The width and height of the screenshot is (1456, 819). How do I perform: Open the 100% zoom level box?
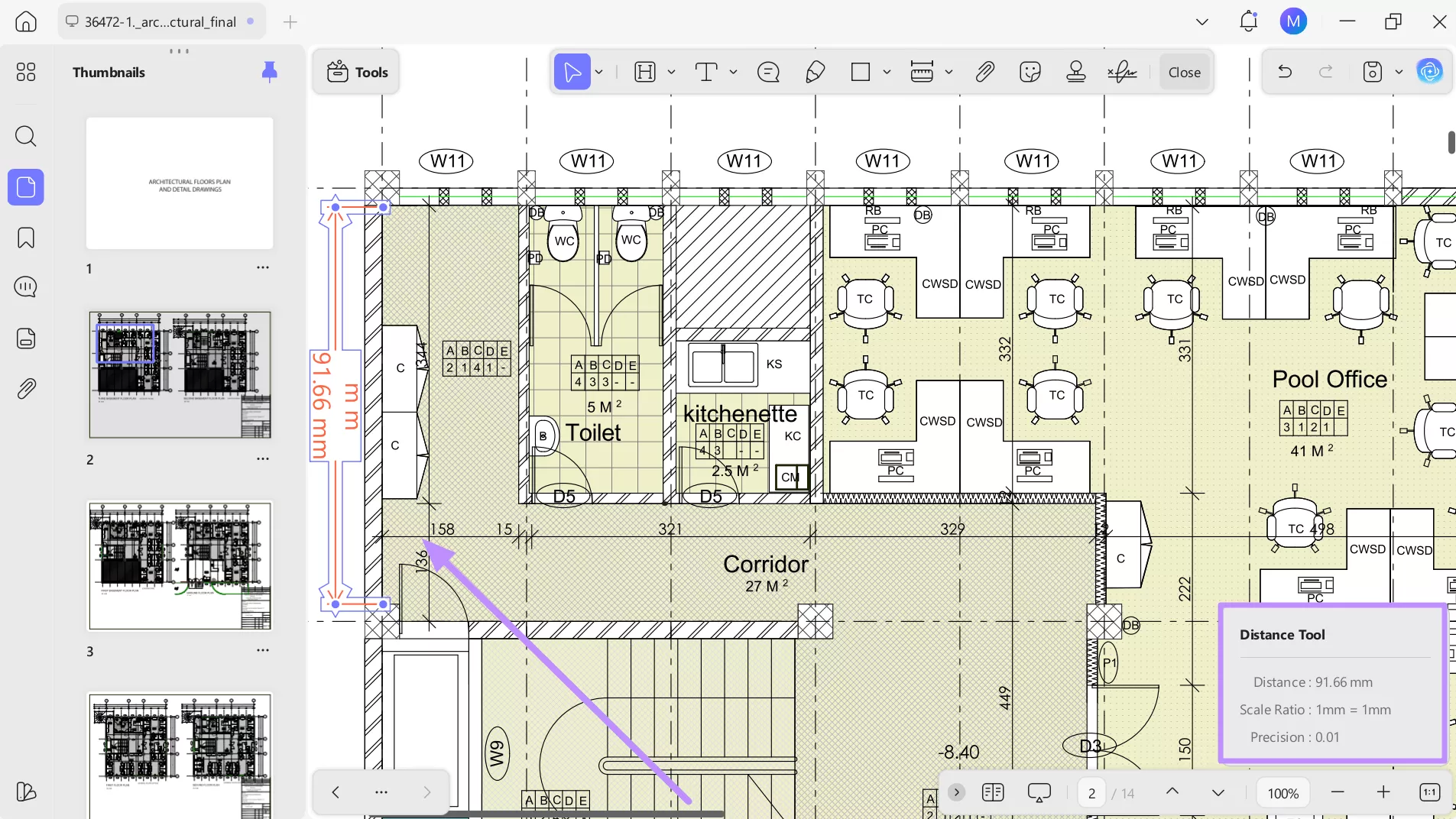click(x=1283, y=794)
